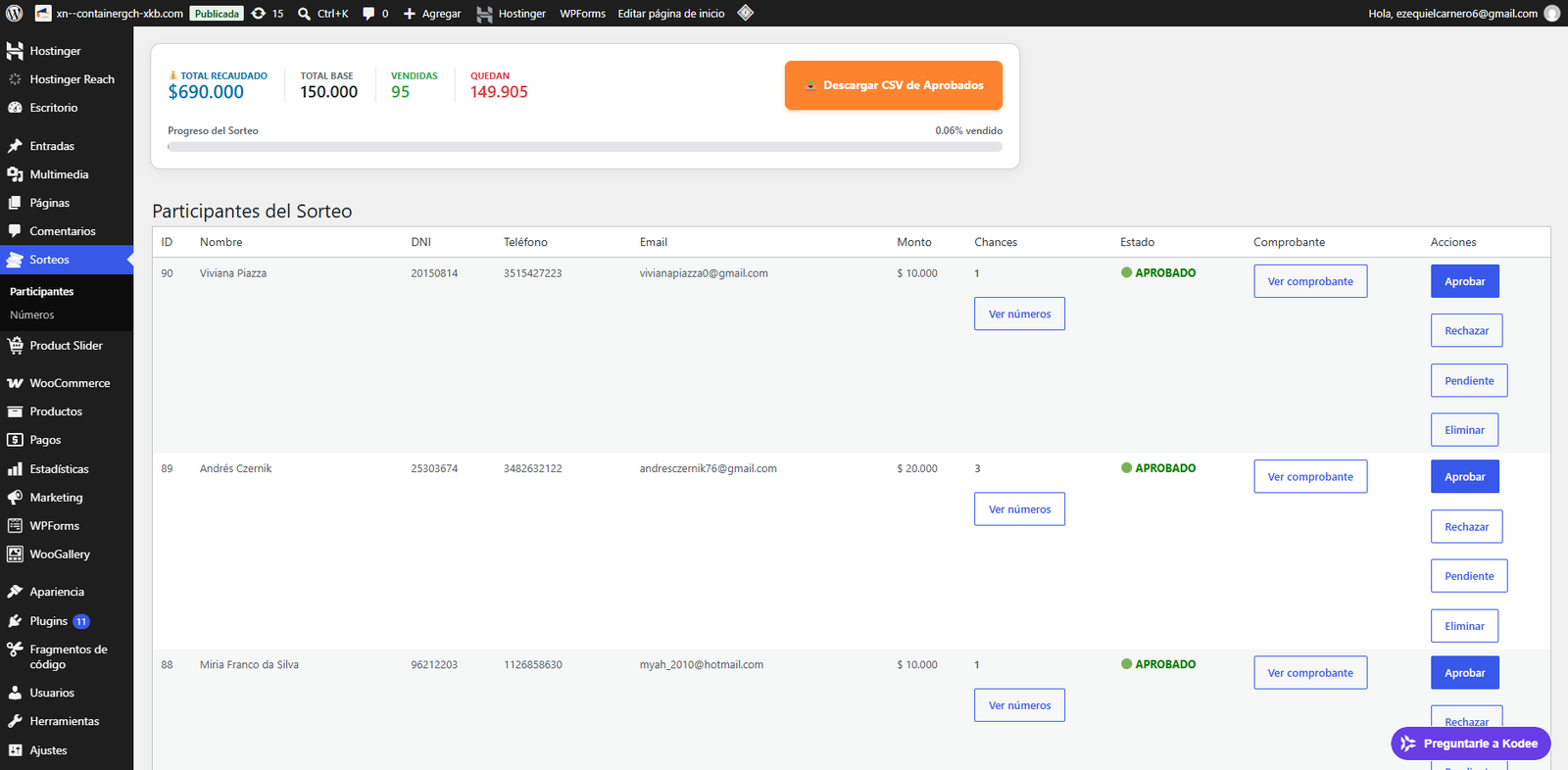Image resolution: width=1568 pixels, height=770 pixels.
Task: Open the updates icon showing 15
Action: coord(259,14)
